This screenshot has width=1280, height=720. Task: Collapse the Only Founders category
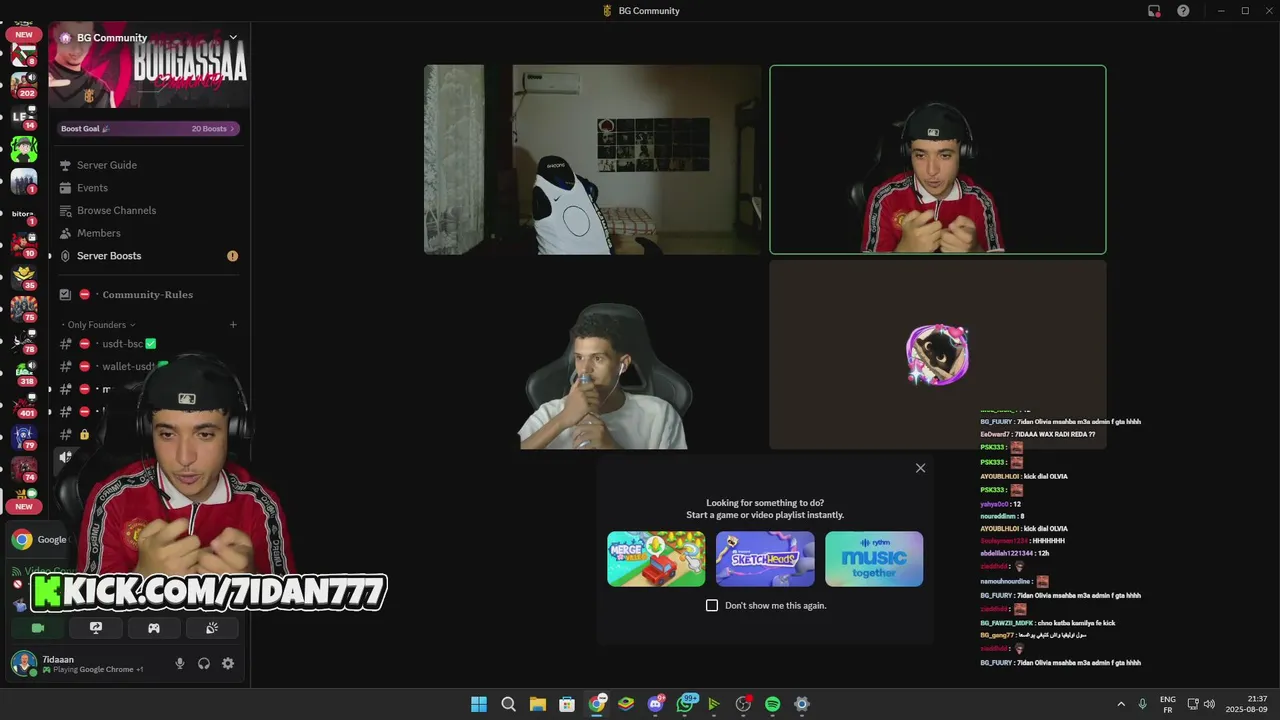pos(98,325)
